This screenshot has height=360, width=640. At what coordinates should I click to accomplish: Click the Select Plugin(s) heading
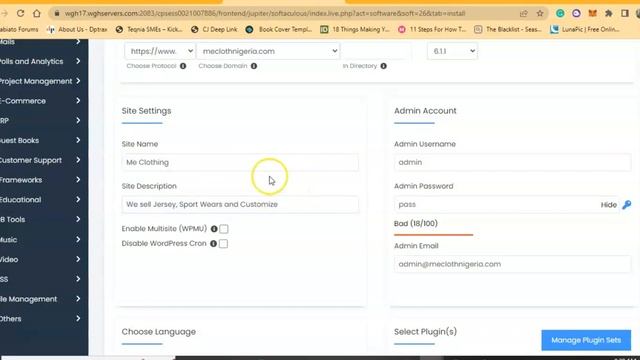click(425, 332)
